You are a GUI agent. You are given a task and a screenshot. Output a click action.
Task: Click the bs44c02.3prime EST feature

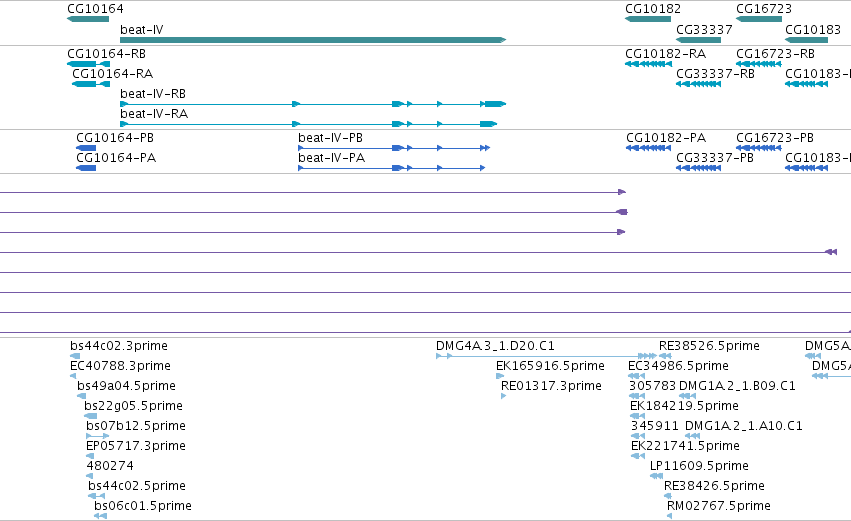[75, 356]
